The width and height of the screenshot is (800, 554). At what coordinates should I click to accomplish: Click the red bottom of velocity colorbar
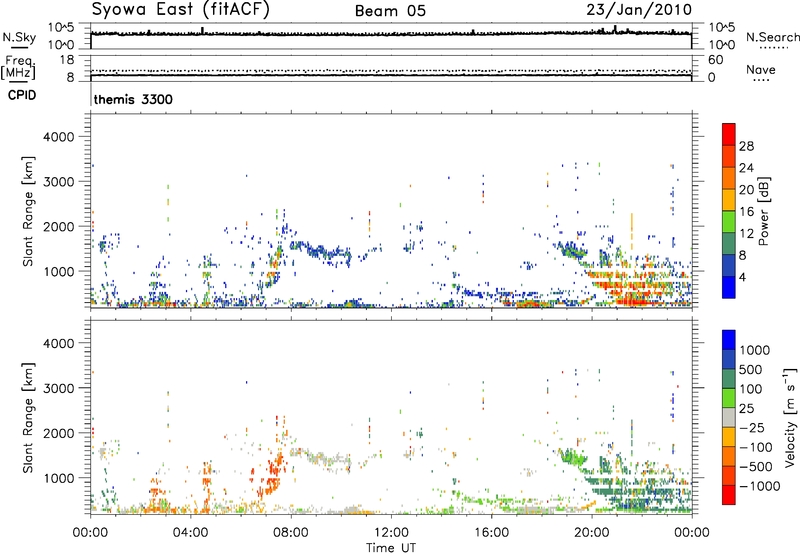coord(729,495)
